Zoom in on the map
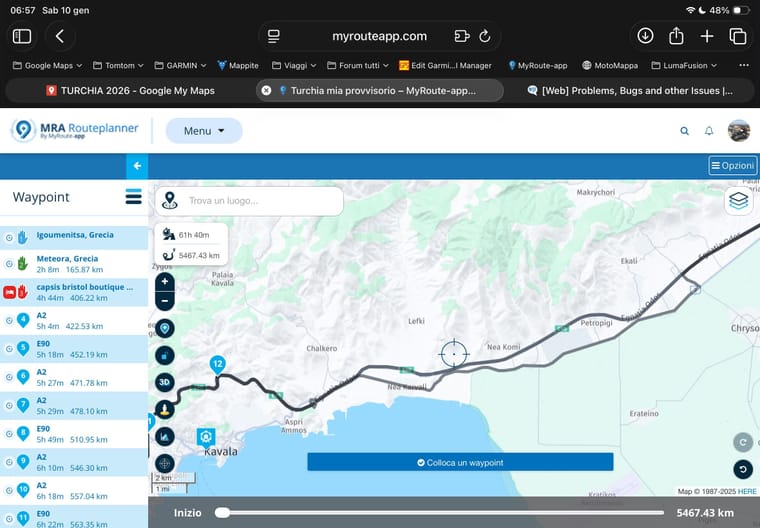 pos(165,282)
